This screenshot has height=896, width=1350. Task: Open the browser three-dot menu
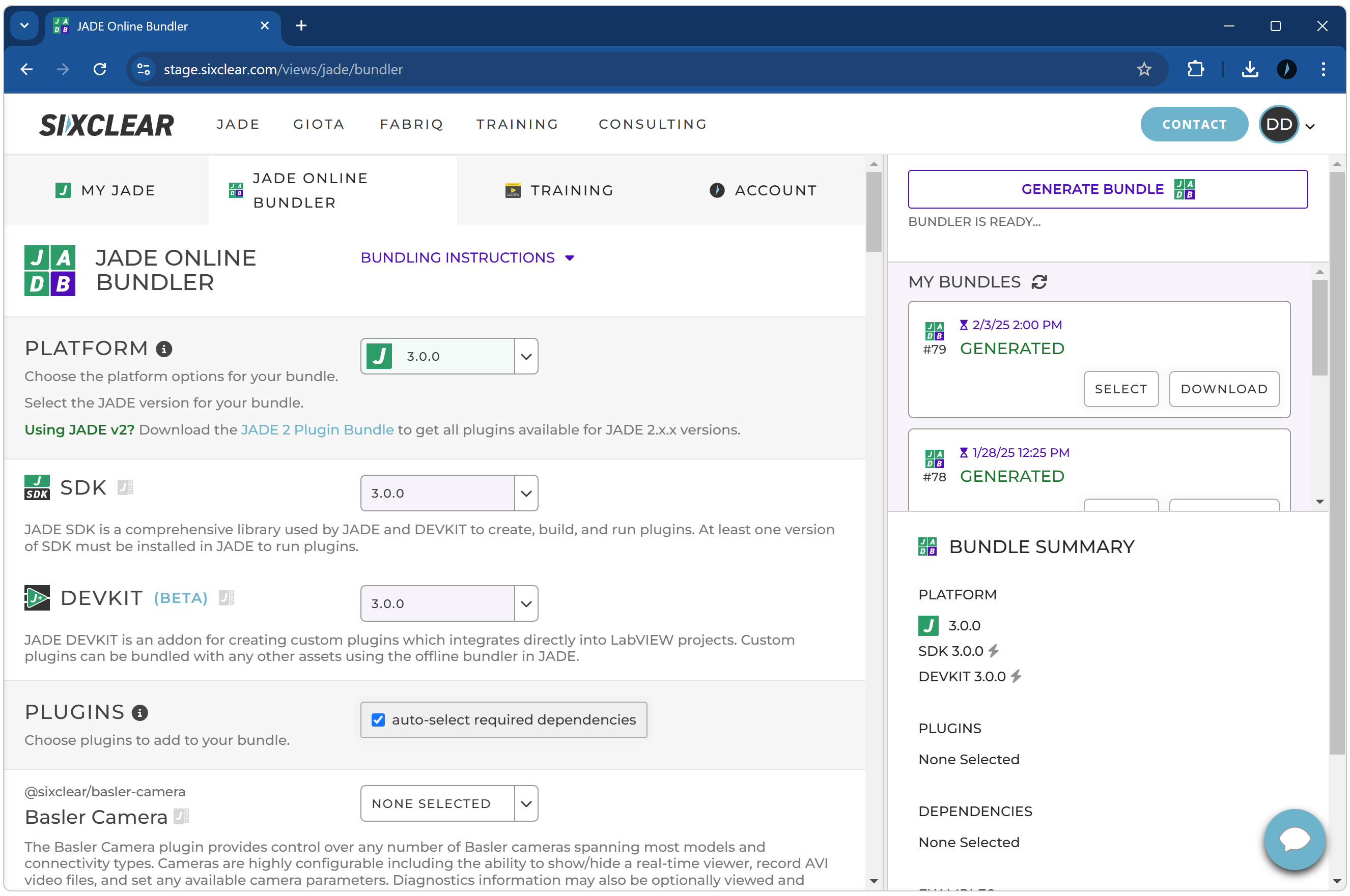1323,69
